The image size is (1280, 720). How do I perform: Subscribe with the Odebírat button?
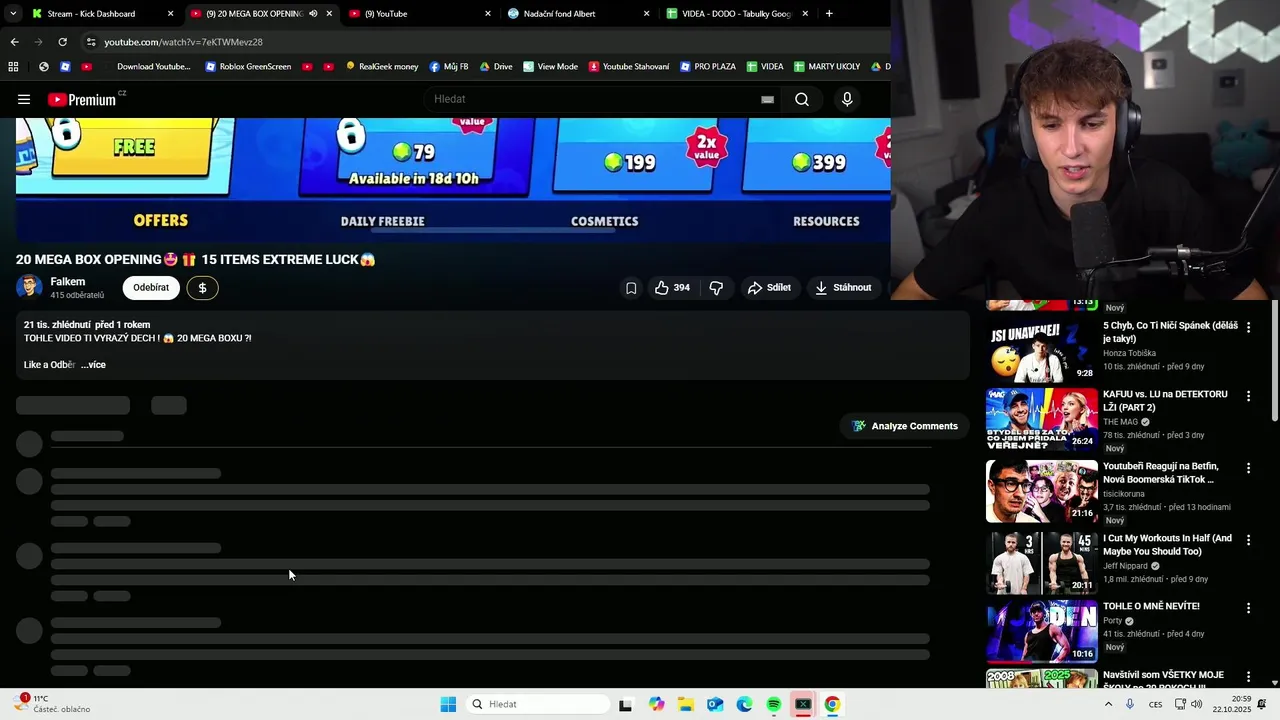tap(151, 288)
